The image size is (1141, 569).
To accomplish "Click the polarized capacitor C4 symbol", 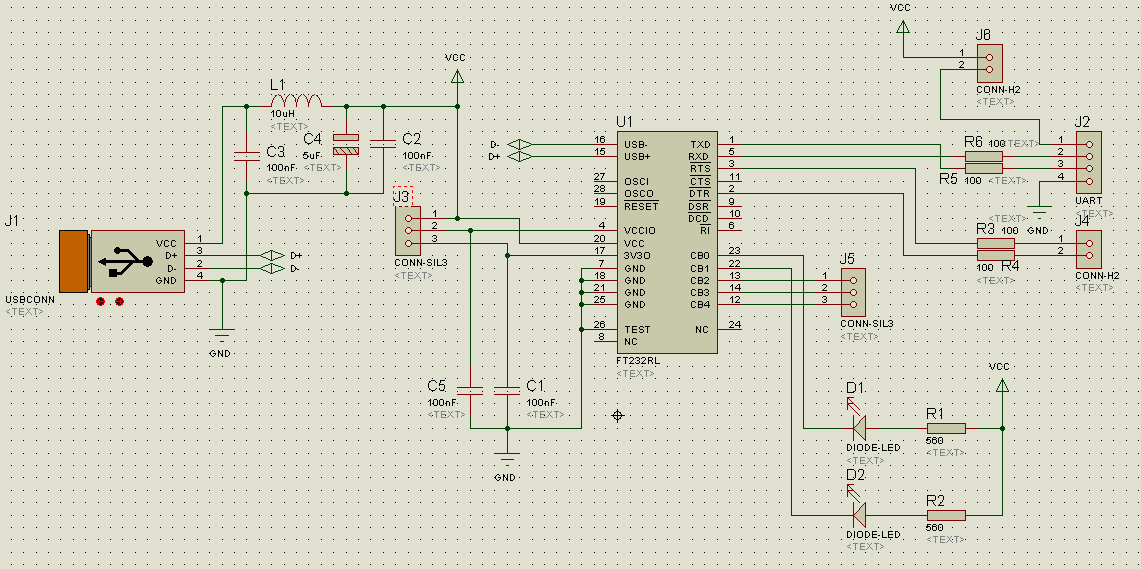I will click(x=346, y=145).
